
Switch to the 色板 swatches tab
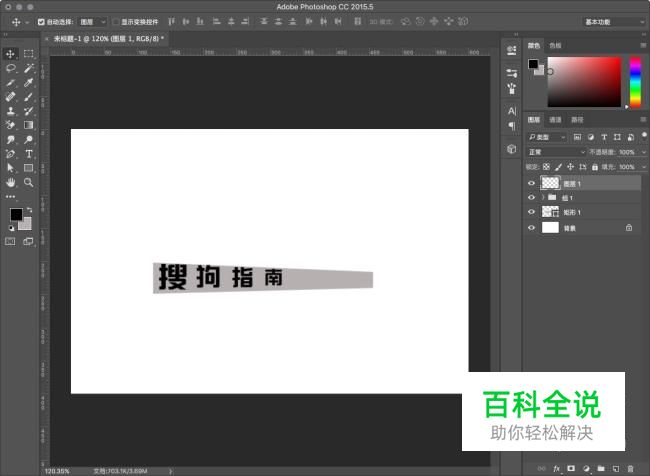tap(555, 46)
